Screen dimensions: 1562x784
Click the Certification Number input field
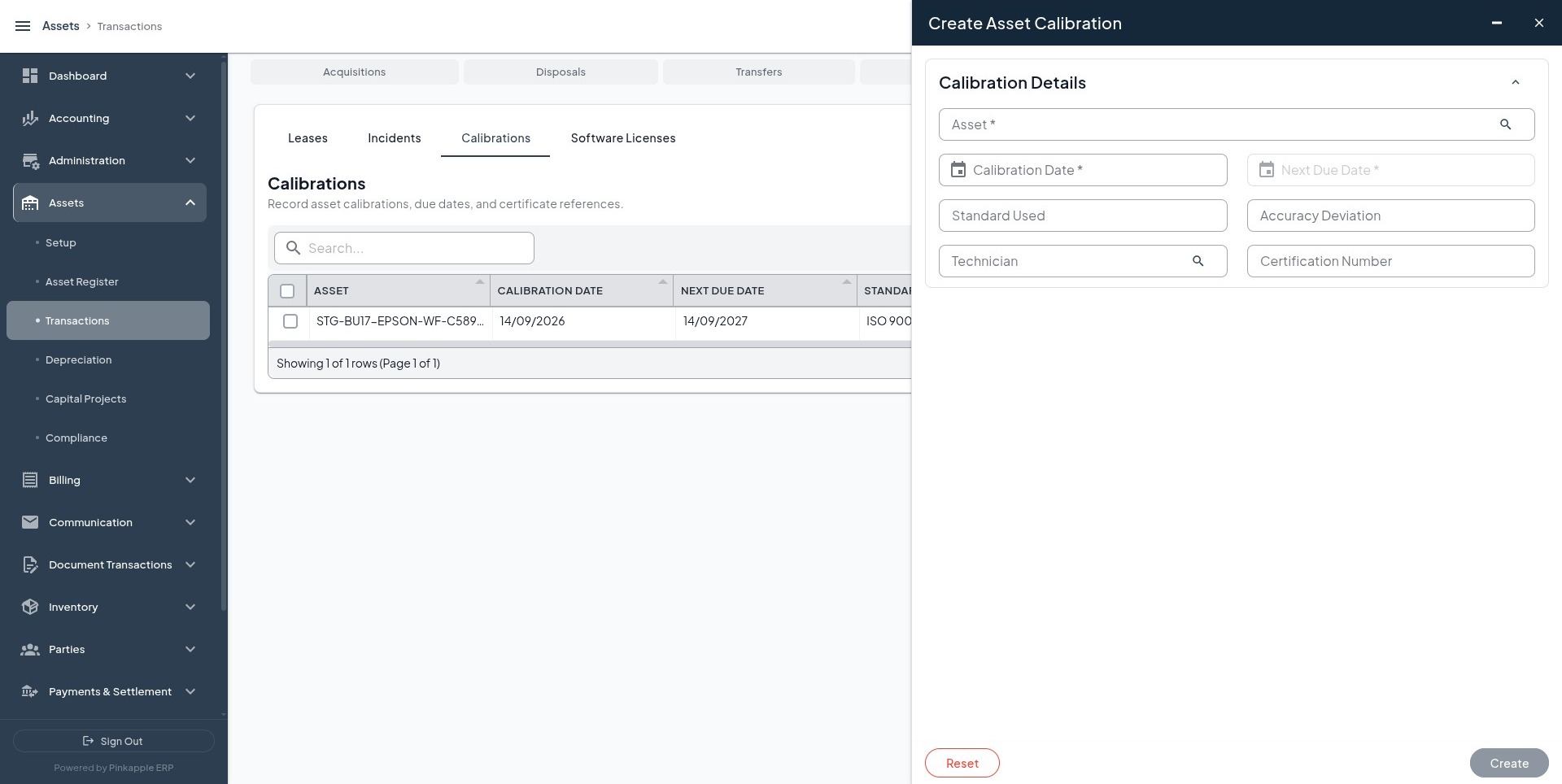pos(1391,261)
